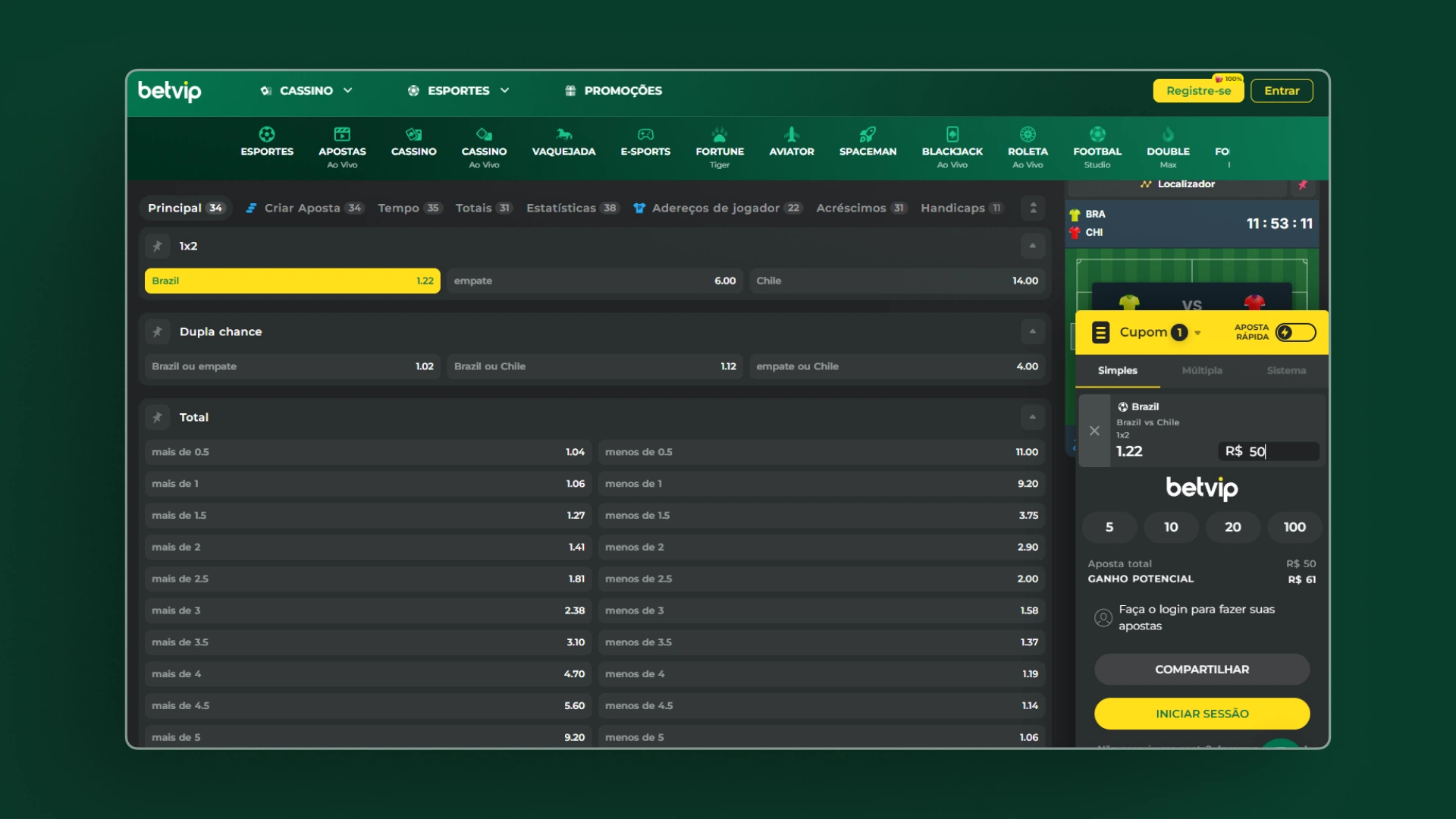Collapse the Total market section

tap(1032, 417)
